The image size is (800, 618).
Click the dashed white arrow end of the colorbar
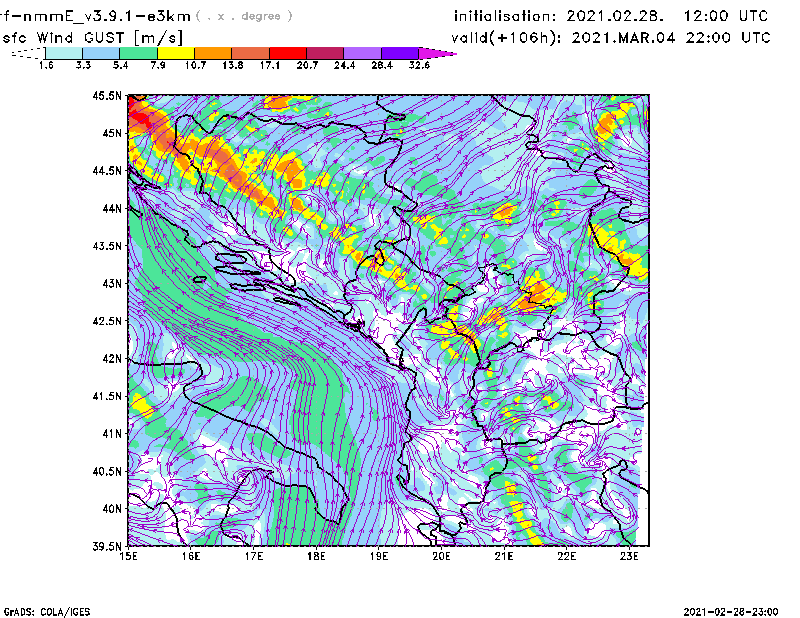click(x=28, y=53)
